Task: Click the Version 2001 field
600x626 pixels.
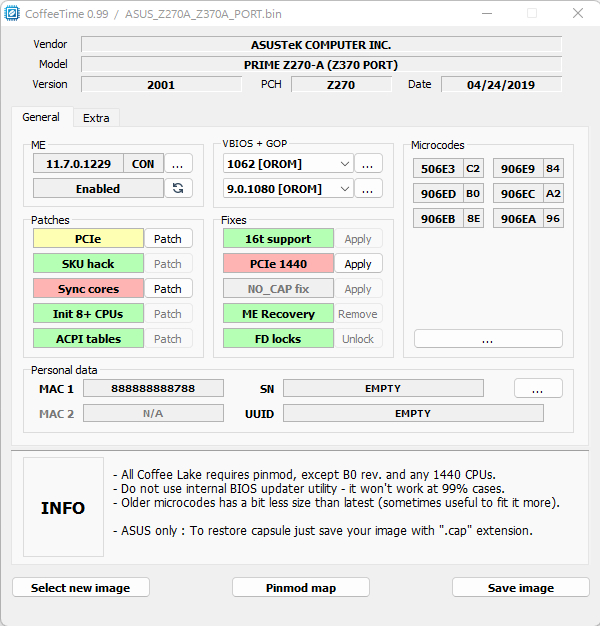Action: coord(161,84)
